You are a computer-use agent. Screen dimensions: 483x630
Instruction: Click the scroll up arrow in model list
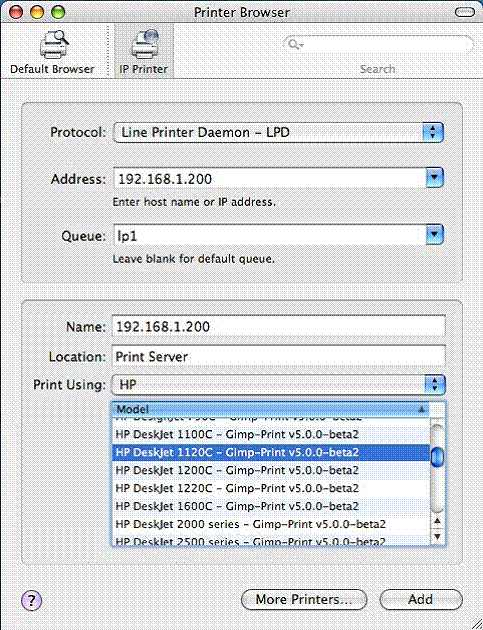coord(438,522)
